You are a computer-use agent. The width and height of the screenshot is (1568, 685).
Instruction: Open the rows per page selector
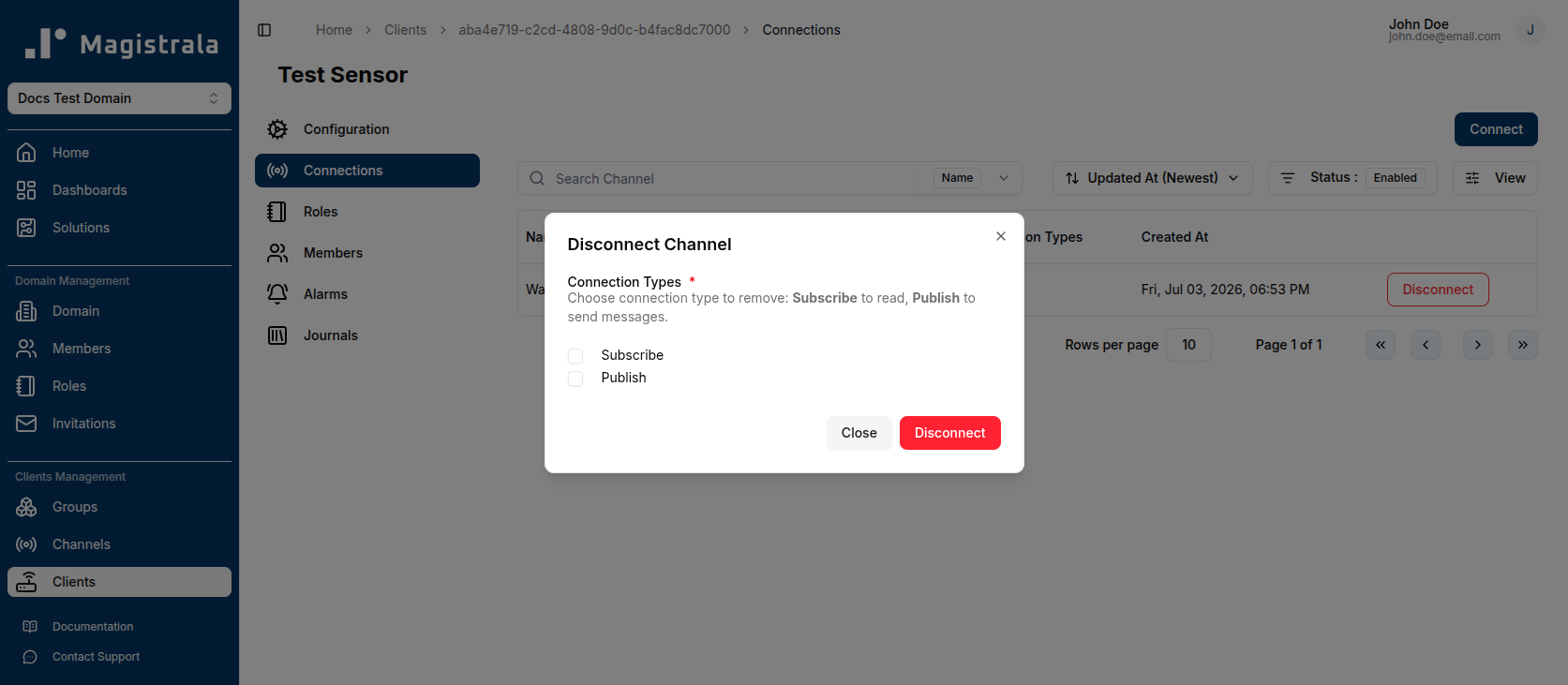click(1188, 345)
